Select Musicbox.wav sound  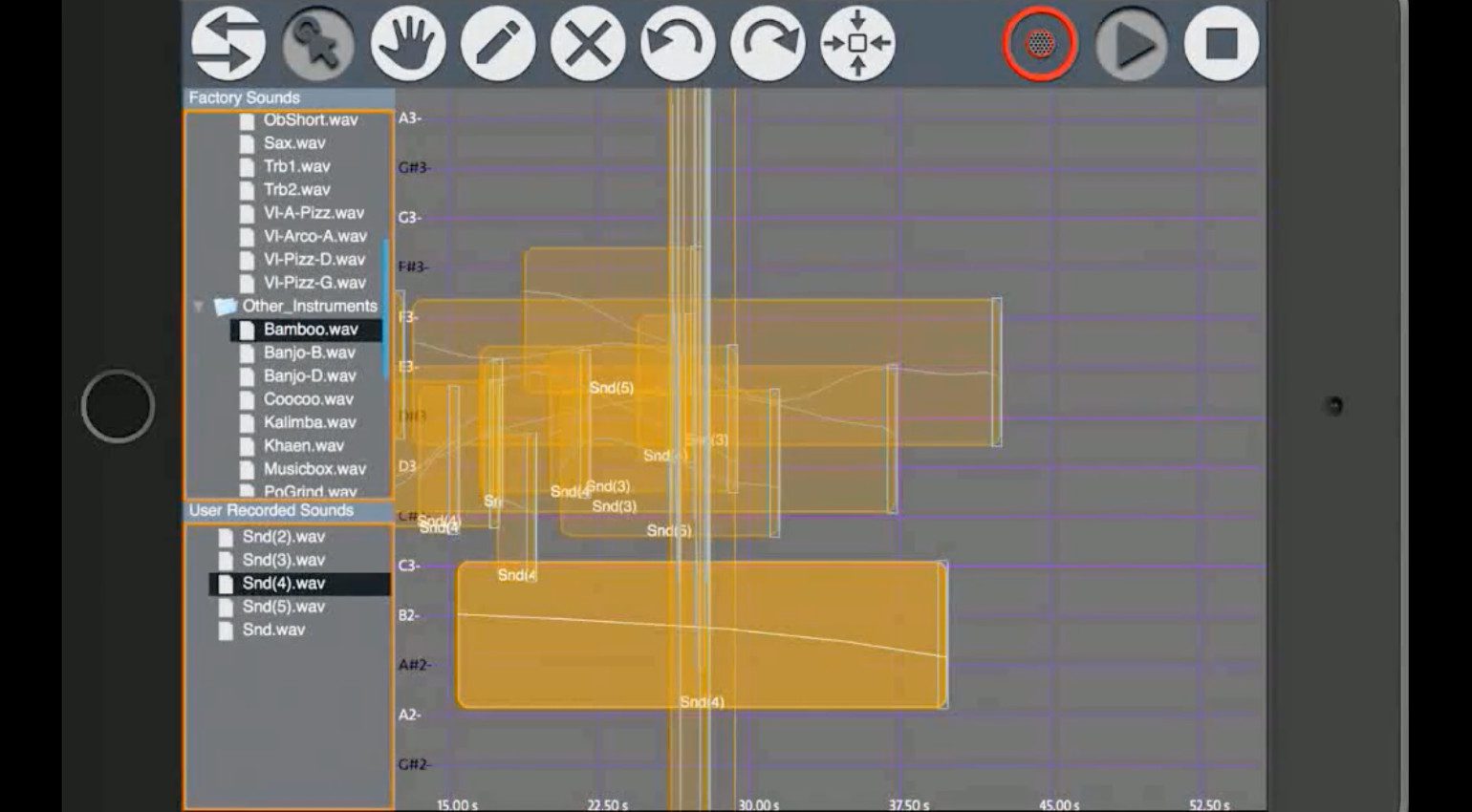(314, 469)
